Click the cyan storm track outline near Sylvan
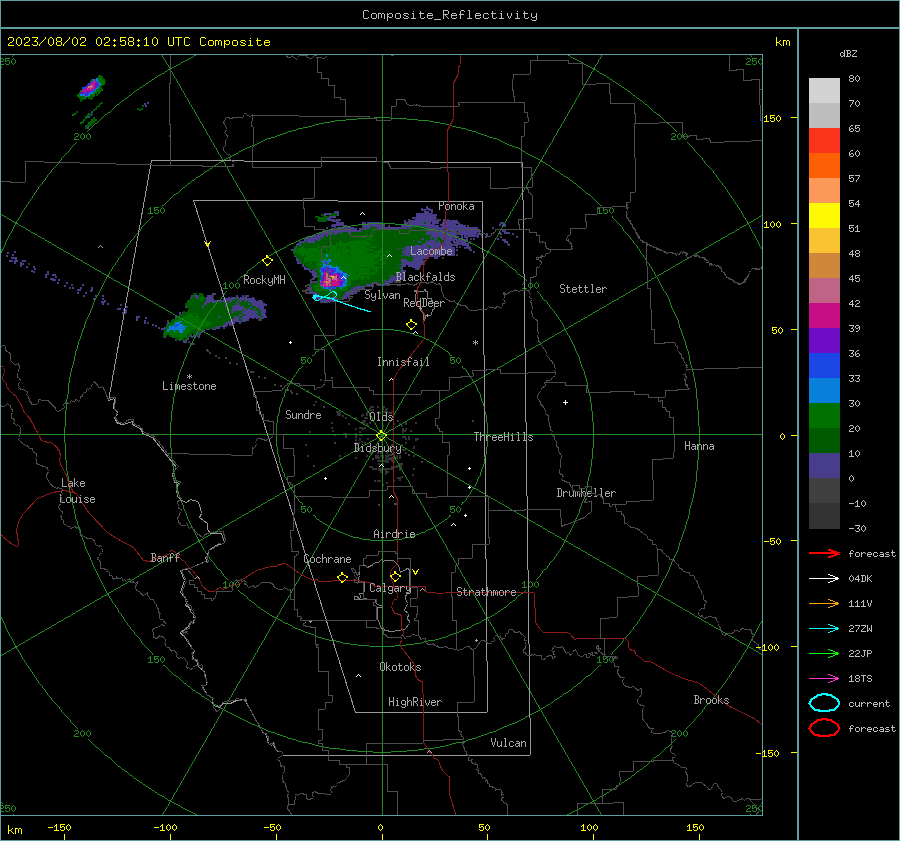900x841 pixels. [x=326, y=296]
